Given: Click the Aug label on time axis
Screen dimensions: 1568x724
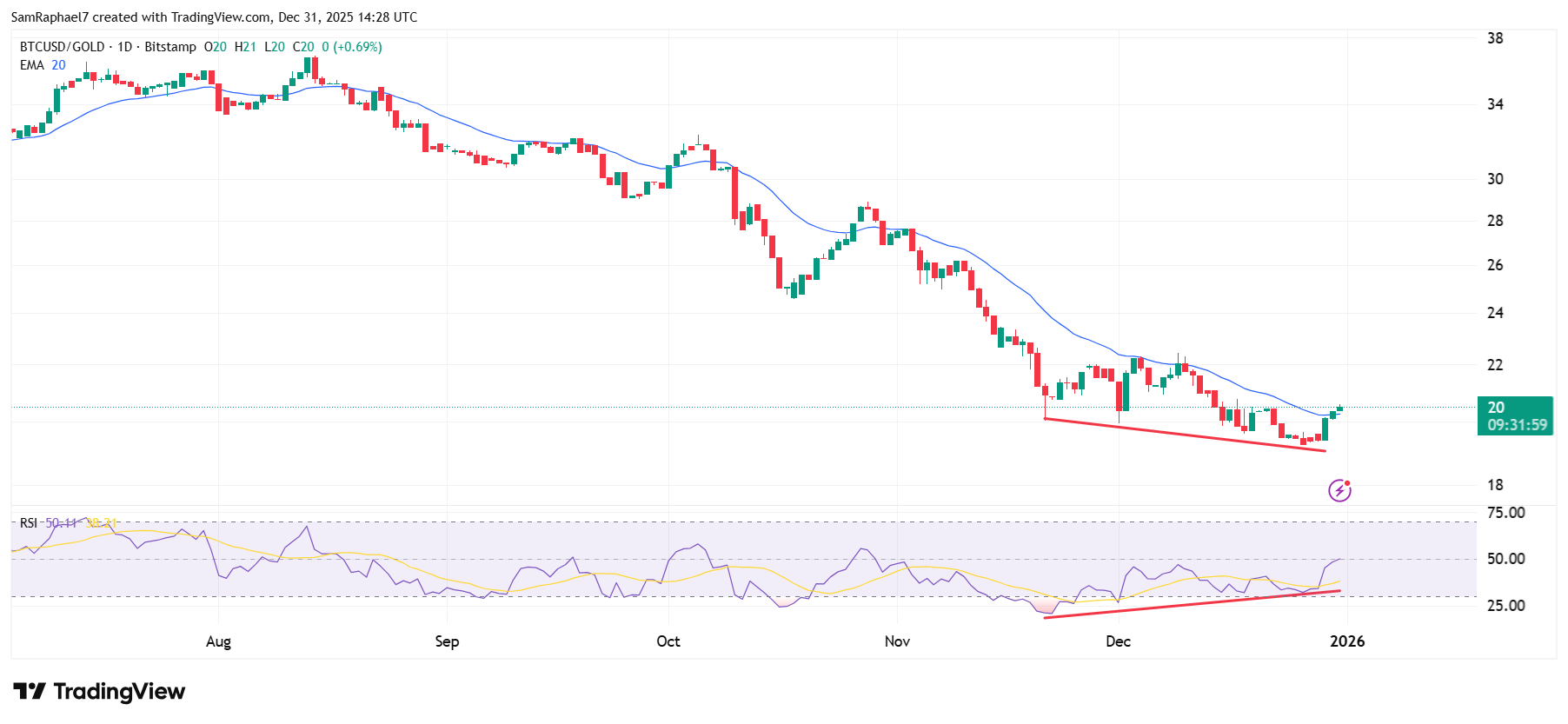Looking at the screenshot, I should [218, 641].
